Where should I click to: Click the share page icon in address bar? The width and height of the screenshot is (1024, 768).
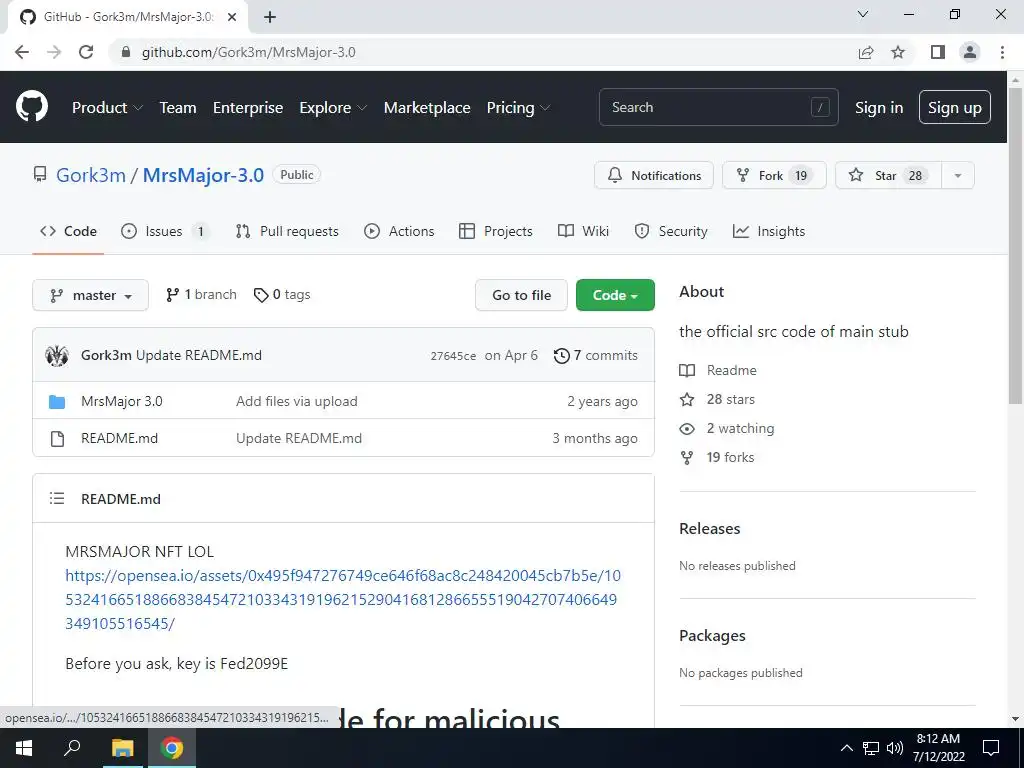point(866,52)
